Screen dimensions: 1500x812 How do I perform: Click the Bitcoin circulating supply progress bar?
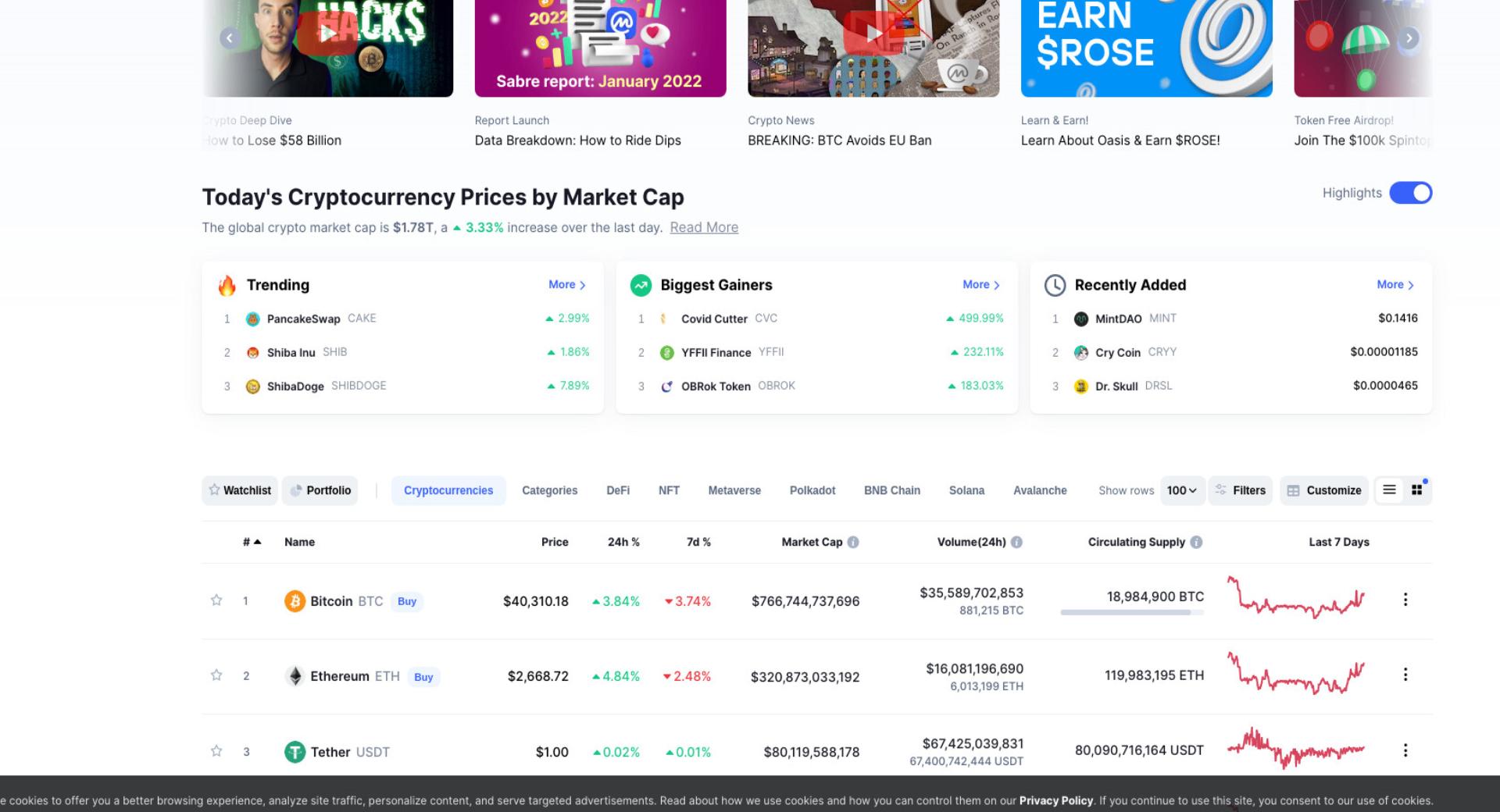click(1132, 613)
